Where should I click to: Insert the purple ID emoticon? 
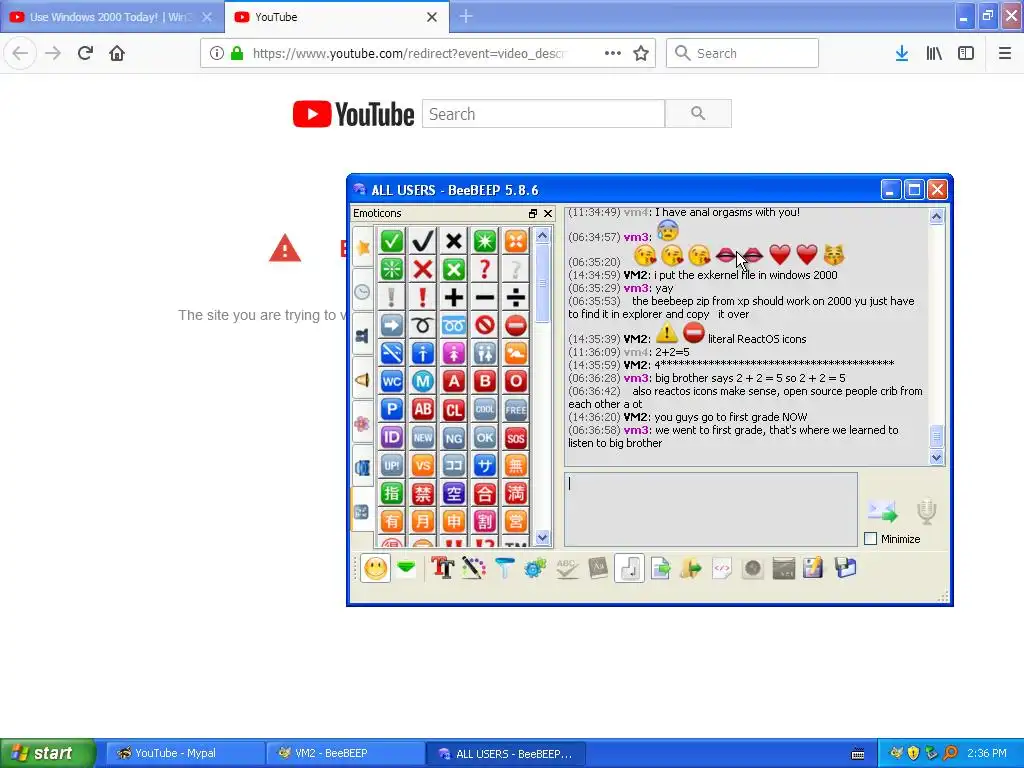click(392, 438)
